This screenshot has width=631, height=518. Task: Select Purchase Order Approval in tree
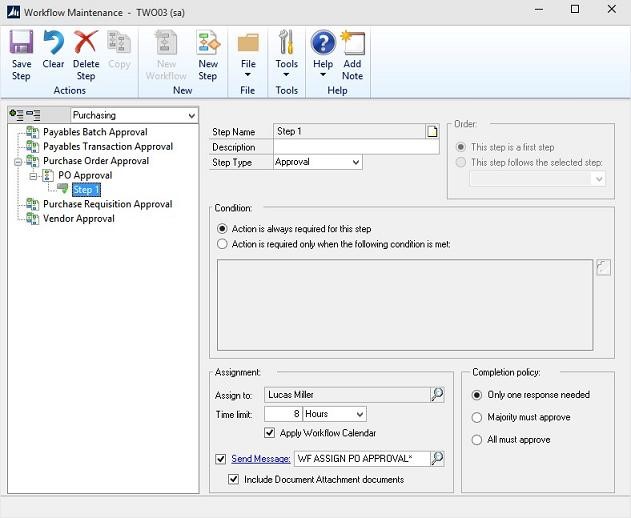pyautogui.click(x=96, y=161)
